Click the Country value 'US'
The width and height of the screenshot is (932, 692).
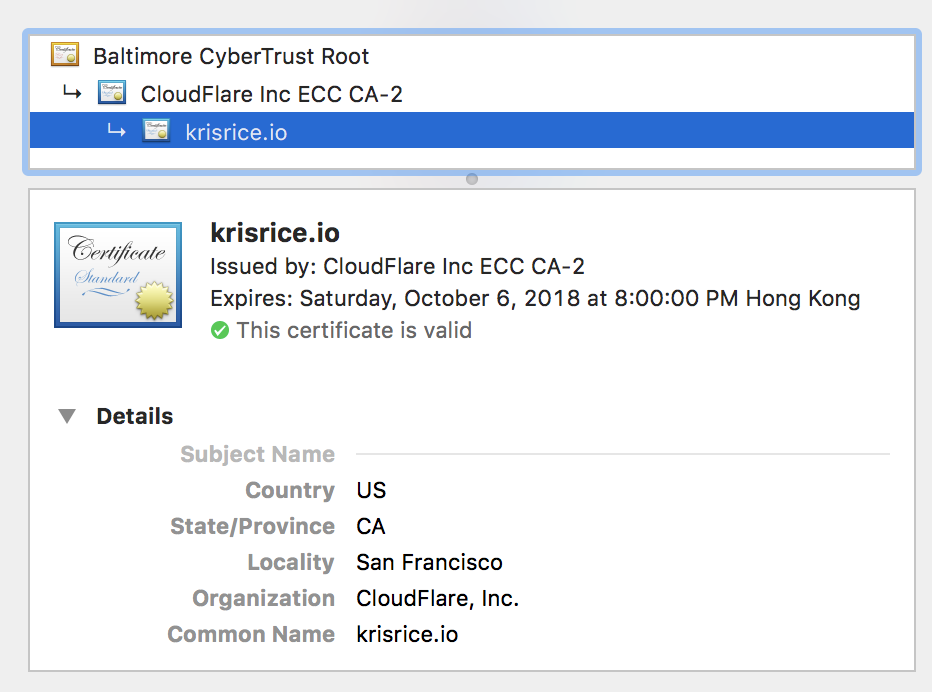coord(371,490)
